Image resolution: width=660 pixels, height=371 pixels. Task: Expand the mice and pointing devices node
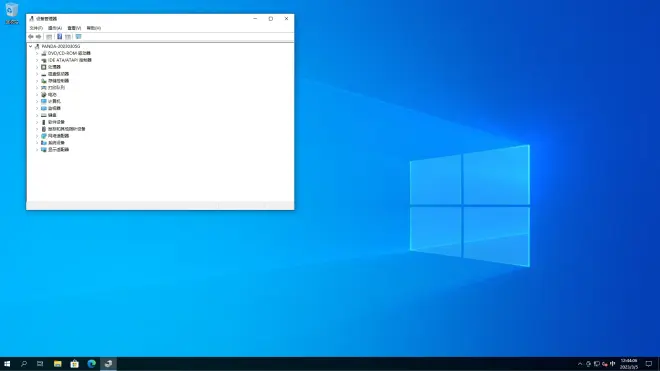[x=37, y=129]
